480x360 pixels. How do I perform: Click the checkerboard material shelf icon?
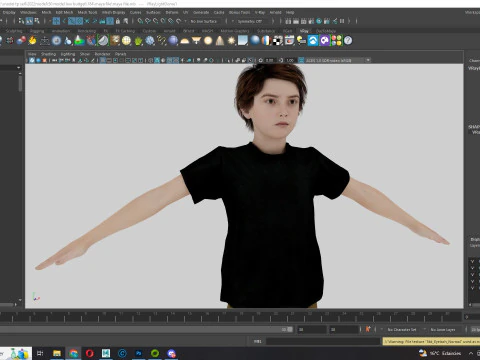(278, 41)
